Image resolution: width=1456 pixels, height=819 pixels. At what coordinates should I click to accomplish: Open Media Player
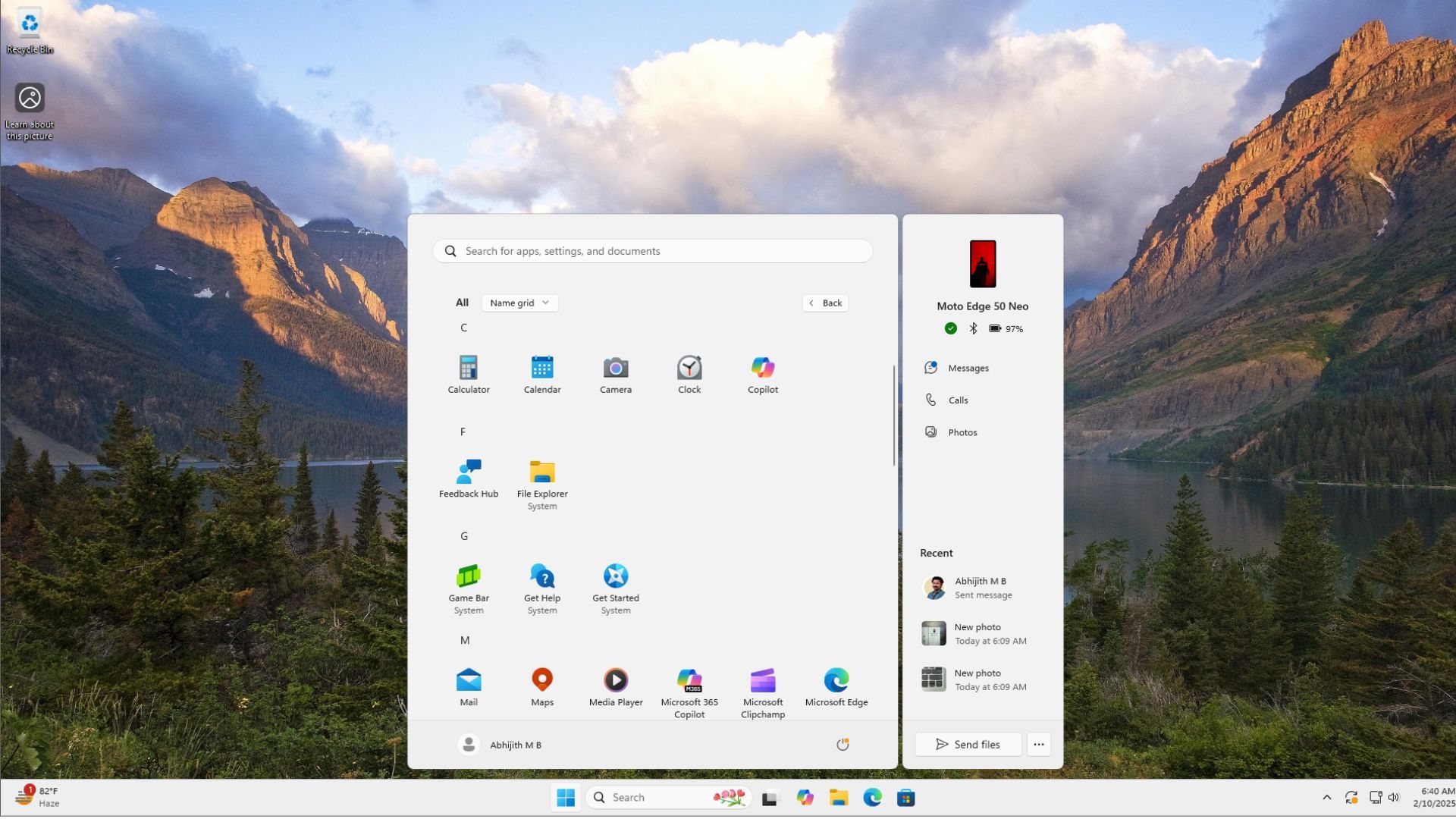click(615, 682)
